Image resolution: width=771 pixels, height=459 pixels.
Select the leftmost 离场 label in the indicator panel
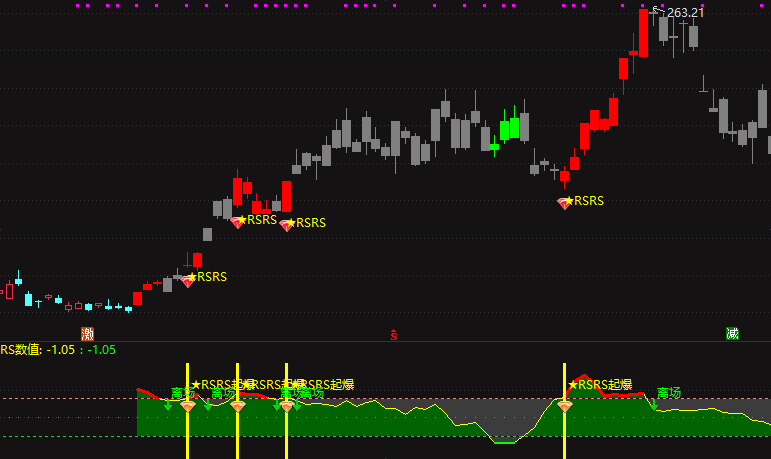point(182,393)
